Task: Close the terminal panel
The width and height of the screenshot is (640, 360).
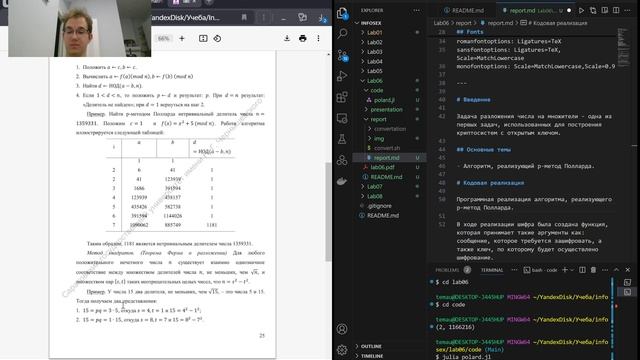Action: coord(628,270)
